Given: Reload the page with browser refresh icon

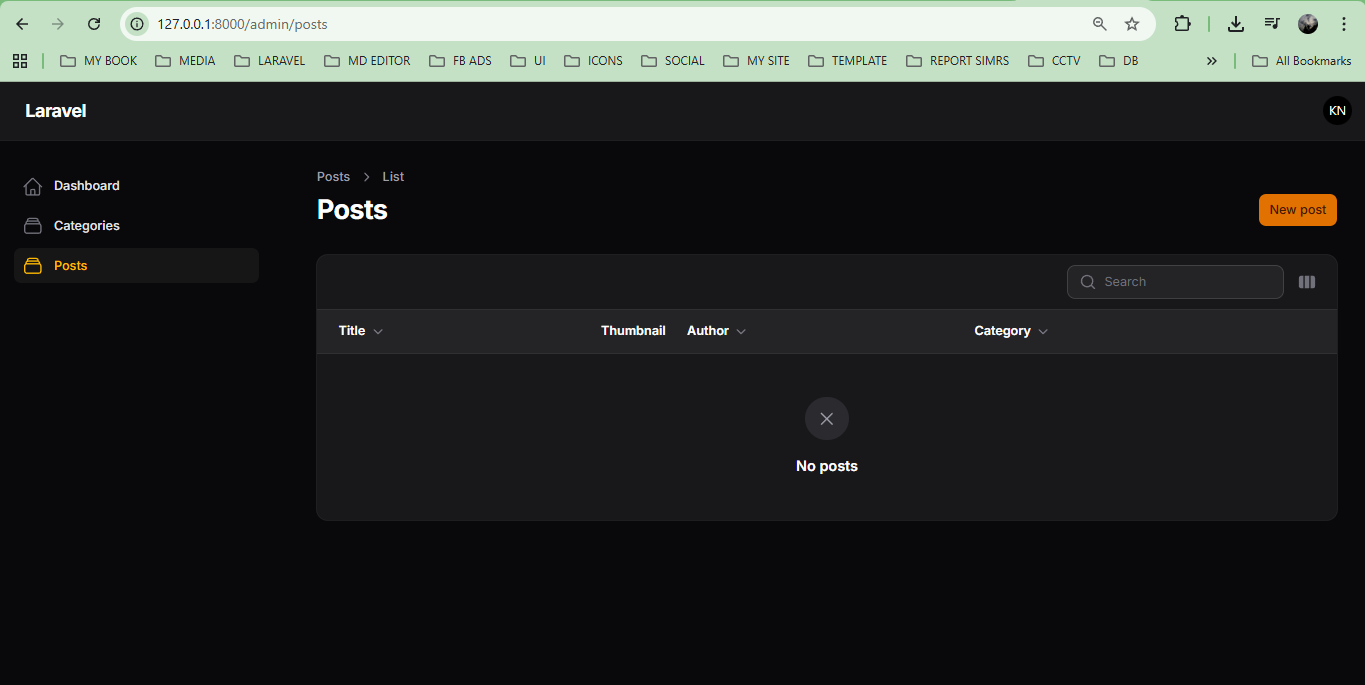Looking at the screenshot, I should point(94,24).
